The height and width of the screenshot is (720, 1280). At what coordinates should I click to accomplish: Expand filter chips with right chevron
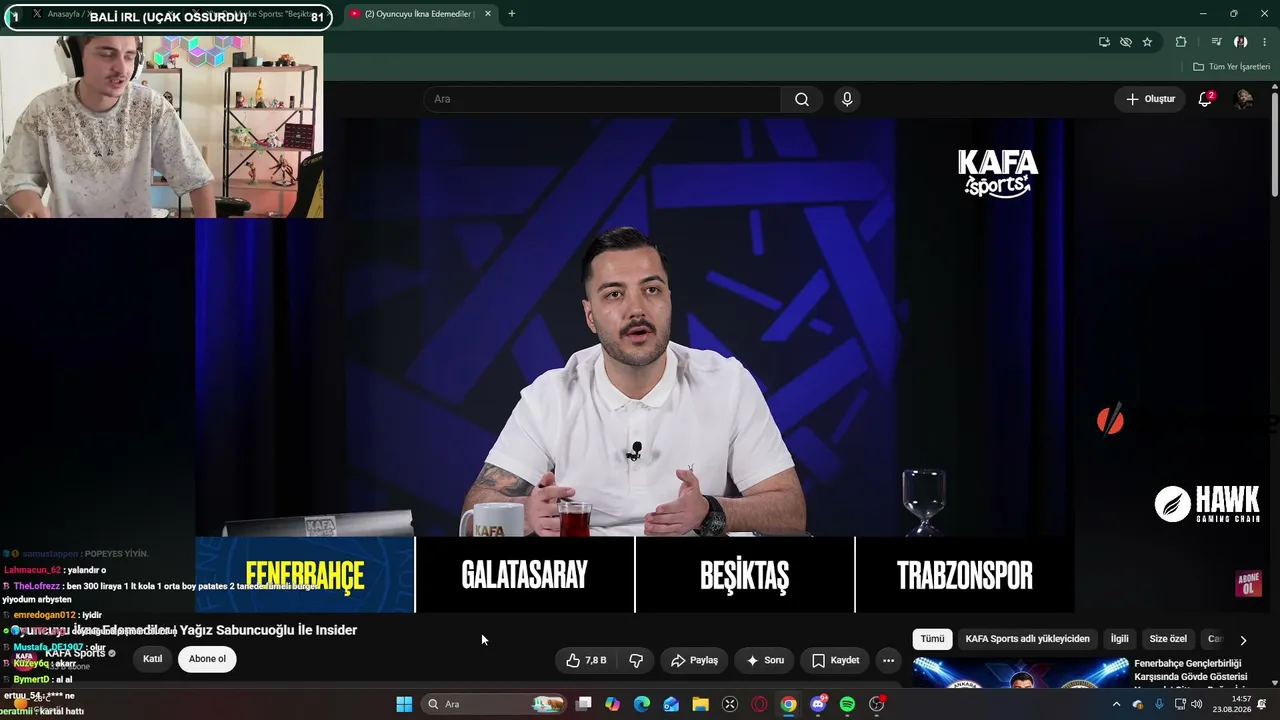(1243, 640)
